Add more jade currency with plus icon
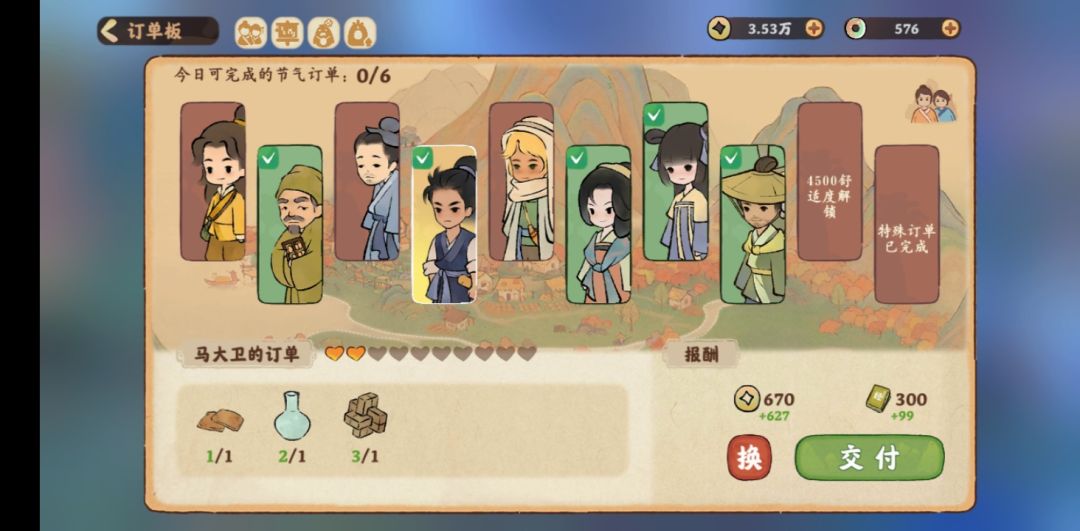Viewport: 1080px width, 531px height. 950,28
